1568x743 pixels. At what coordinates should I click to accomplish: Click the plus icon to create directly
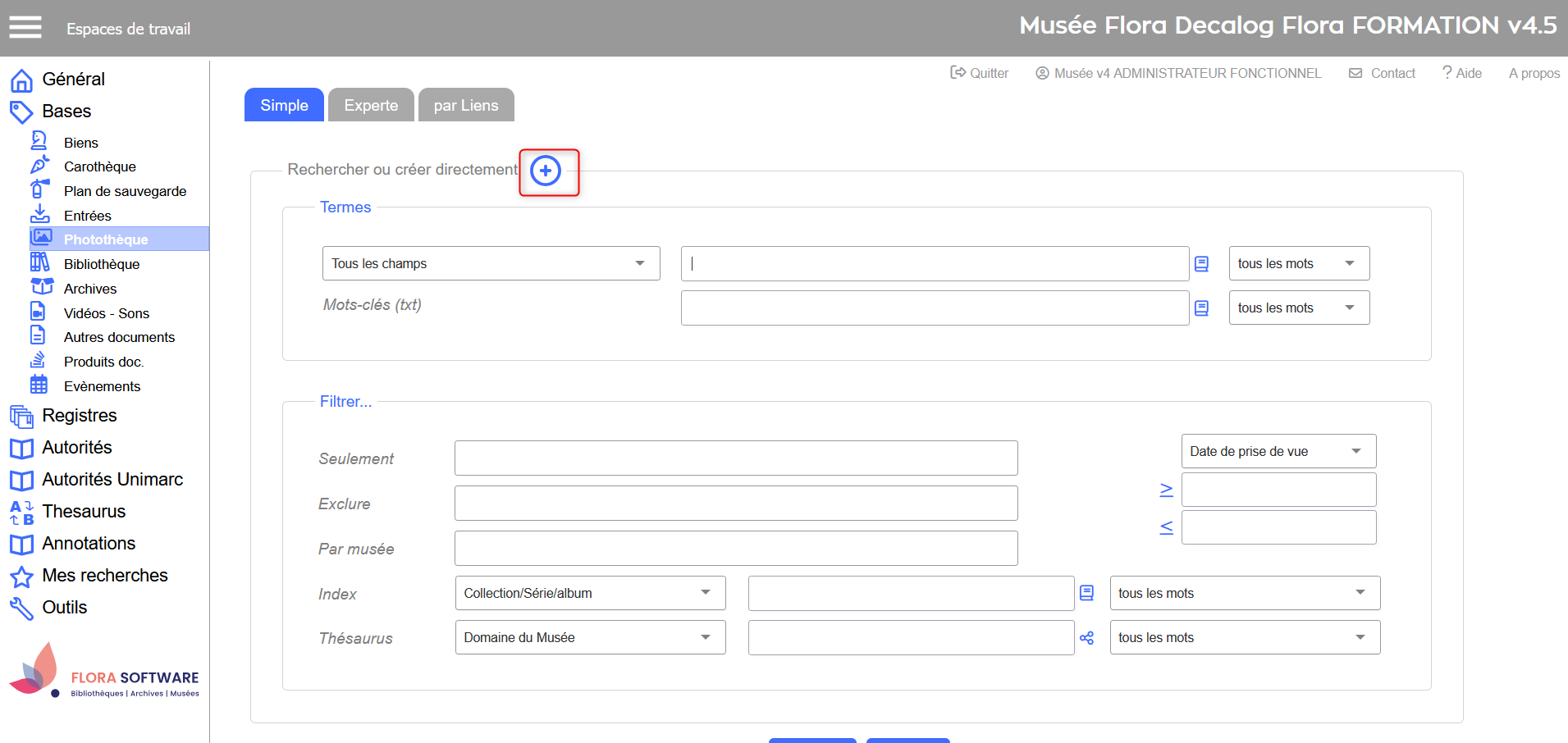click(546, 171)
